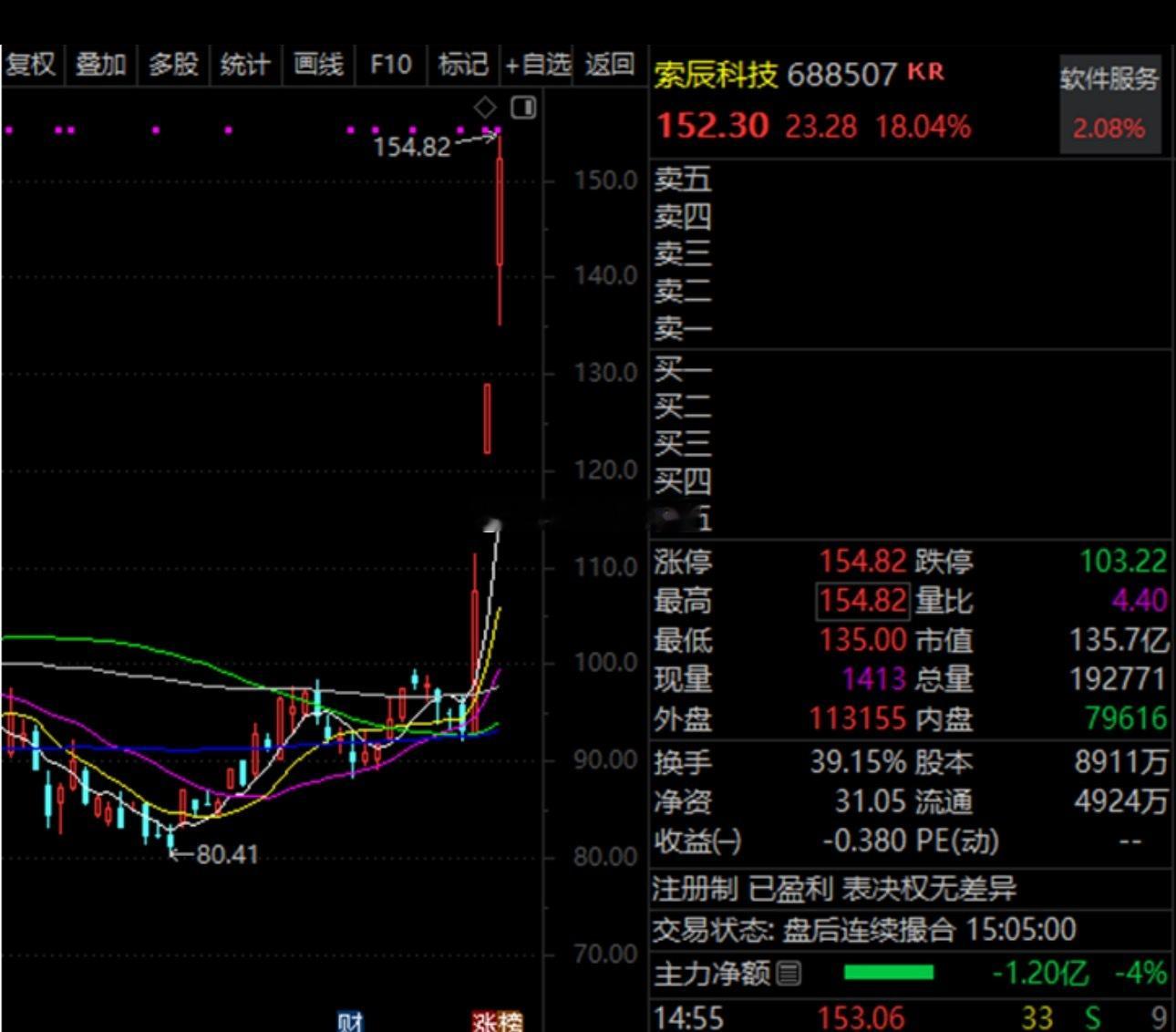
Task: Click the 150.0 price axis label
Action: point(606,181)
